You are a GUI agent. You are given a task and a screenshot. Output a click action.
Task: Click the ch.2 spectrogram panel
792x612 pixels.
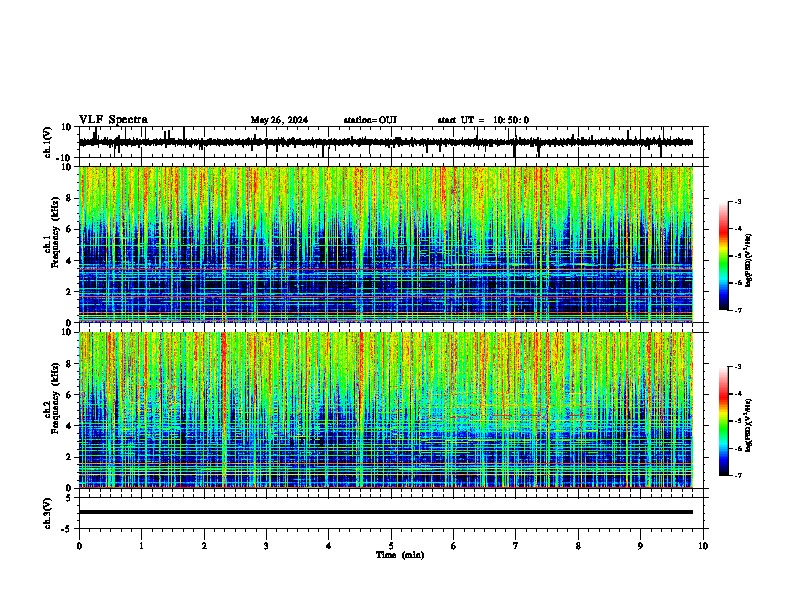(x=386, y=410)
